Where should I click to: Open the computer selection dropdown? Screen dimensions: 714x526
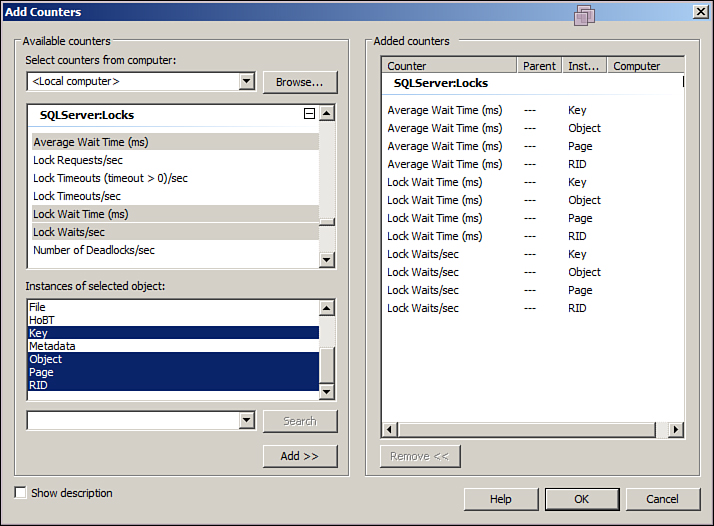247,81
